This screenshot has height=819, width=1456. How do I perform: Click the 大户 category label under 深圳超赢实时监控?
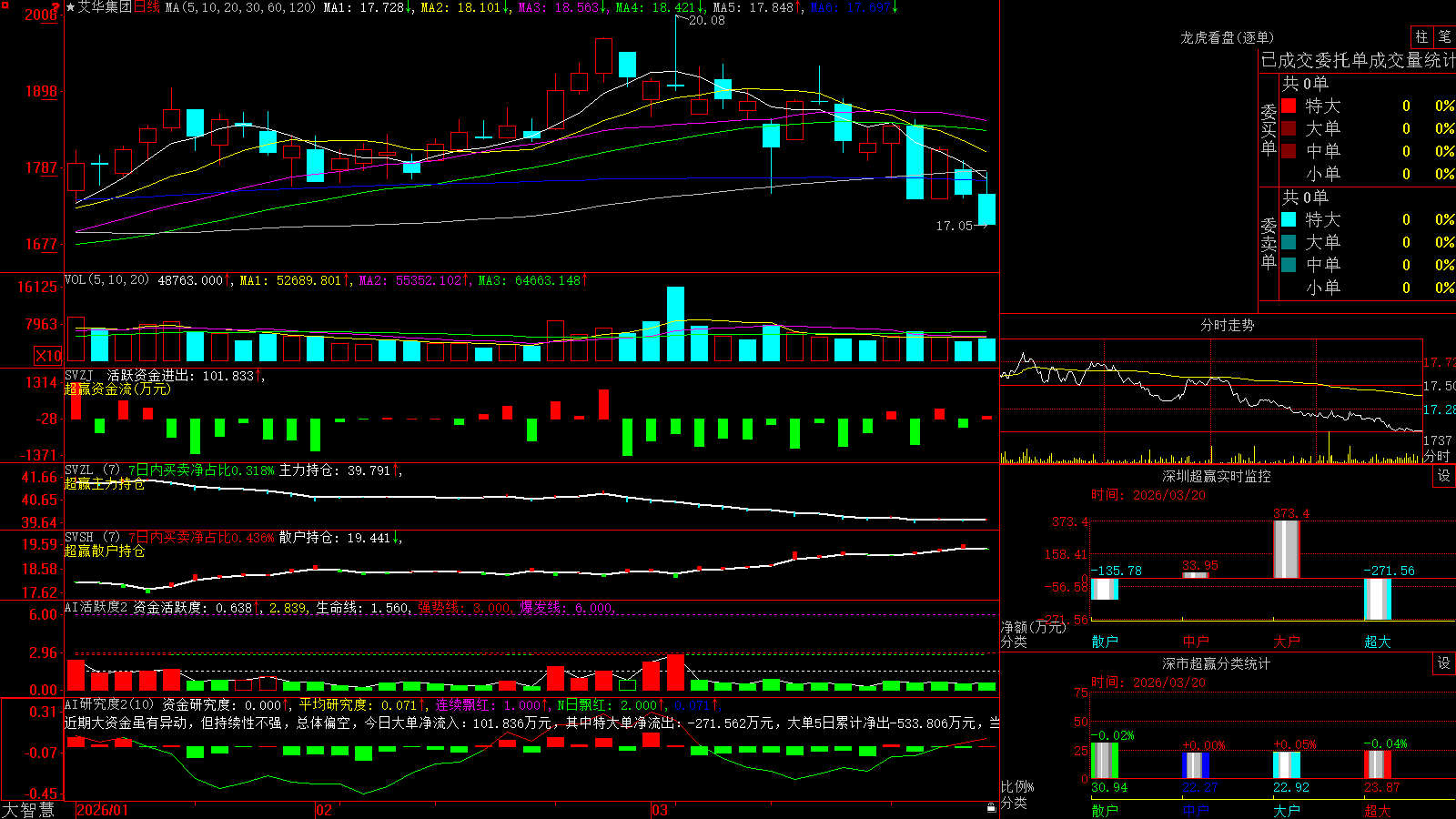pyautogui.click(x=1287, y=642)
